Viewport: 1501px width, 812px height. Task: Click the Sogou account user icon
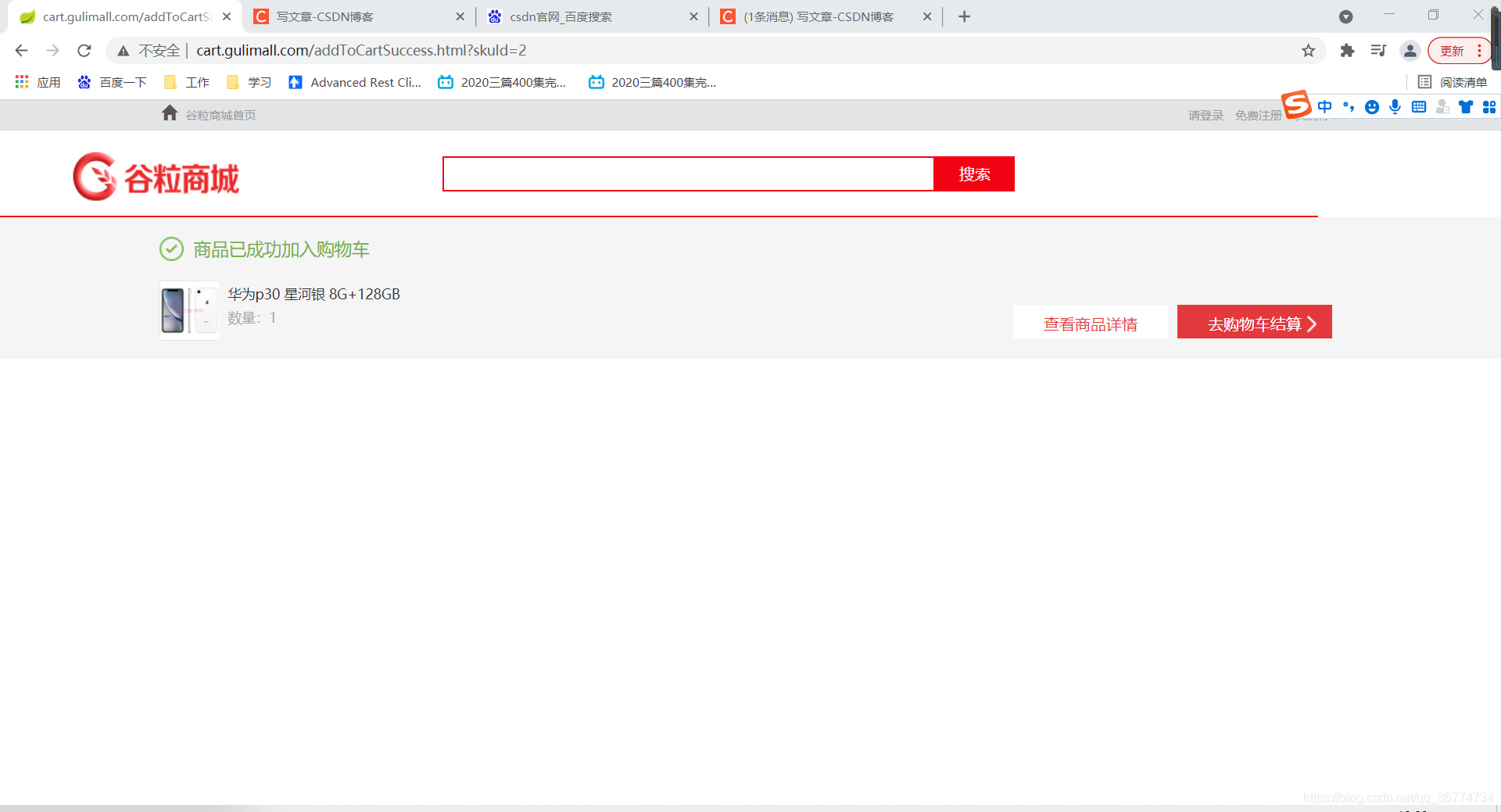[x=1442, y=107]
